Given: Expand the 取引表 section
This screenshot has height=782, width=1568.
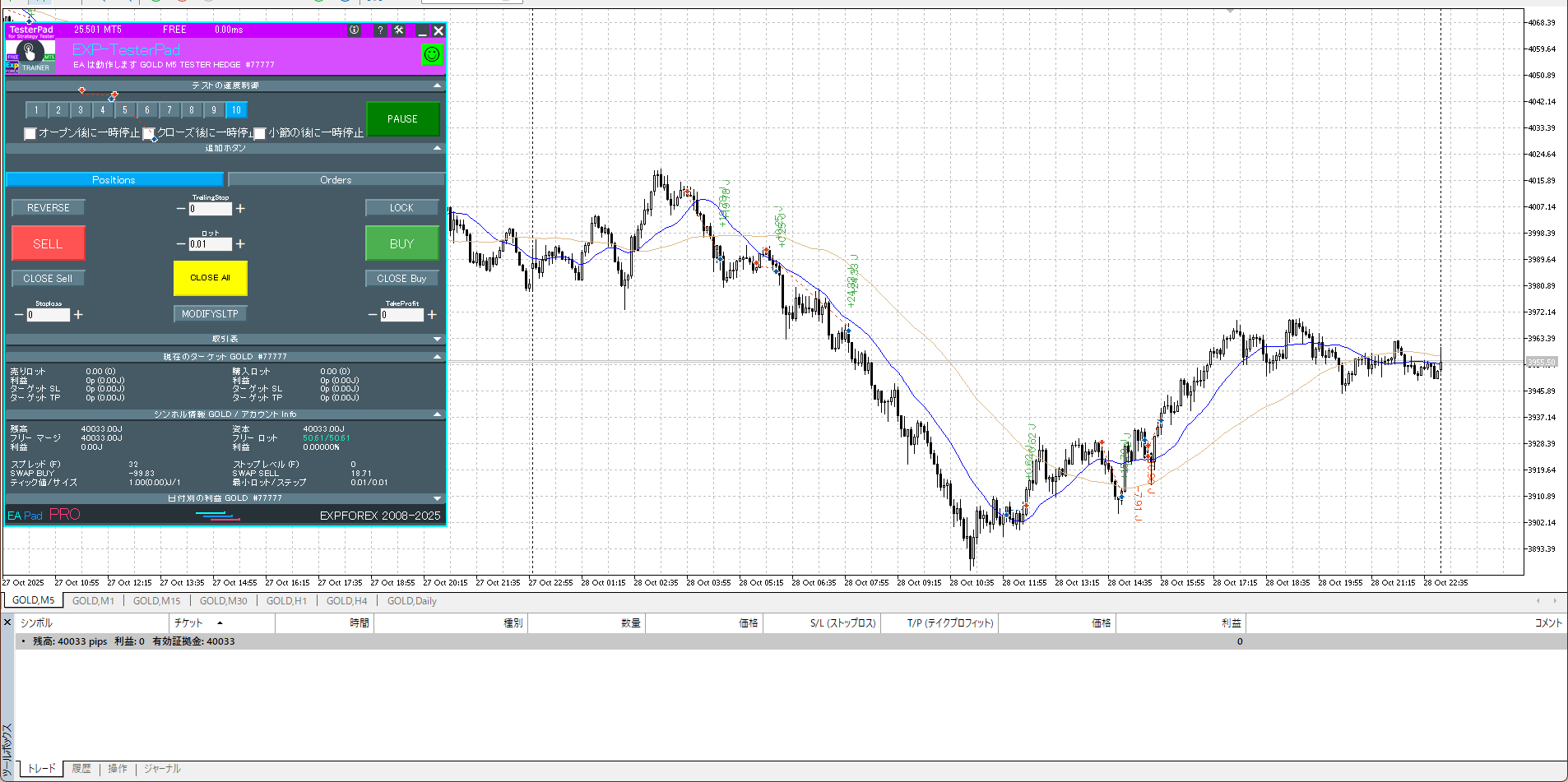Looking at the screenshot, I should coord(437,339).
